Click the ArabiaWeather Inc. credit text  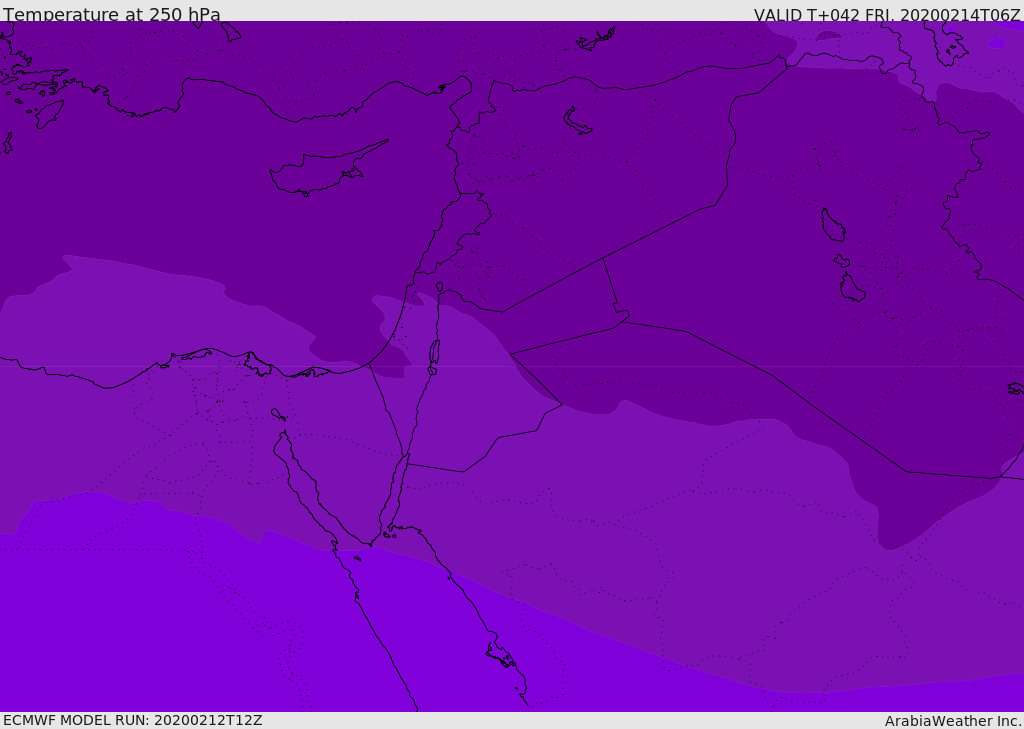(x=953, y=721)
